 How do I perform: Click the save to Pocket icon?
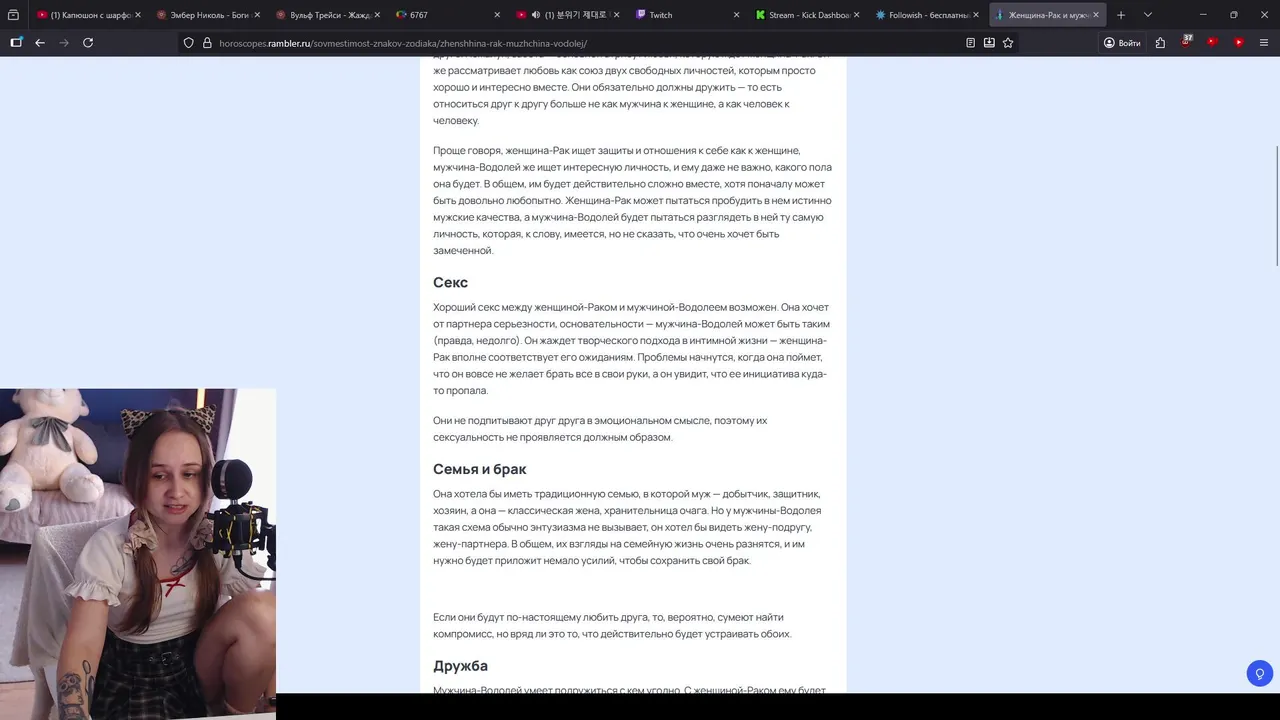point(989,43)
